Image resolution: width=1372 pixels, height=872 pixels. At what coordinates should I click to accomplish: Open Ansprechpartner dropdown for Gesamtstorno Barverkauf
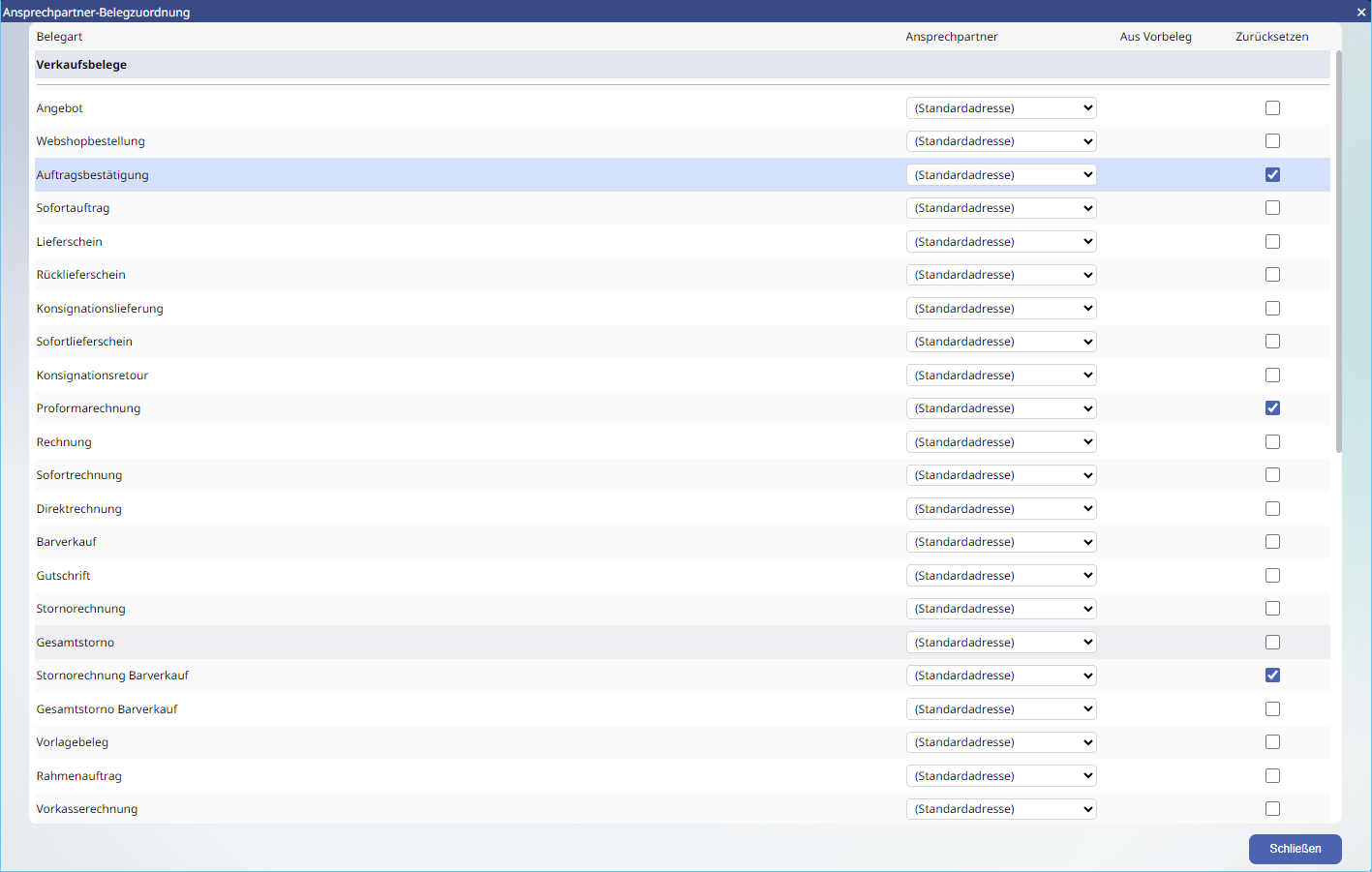coord(1001,709)
